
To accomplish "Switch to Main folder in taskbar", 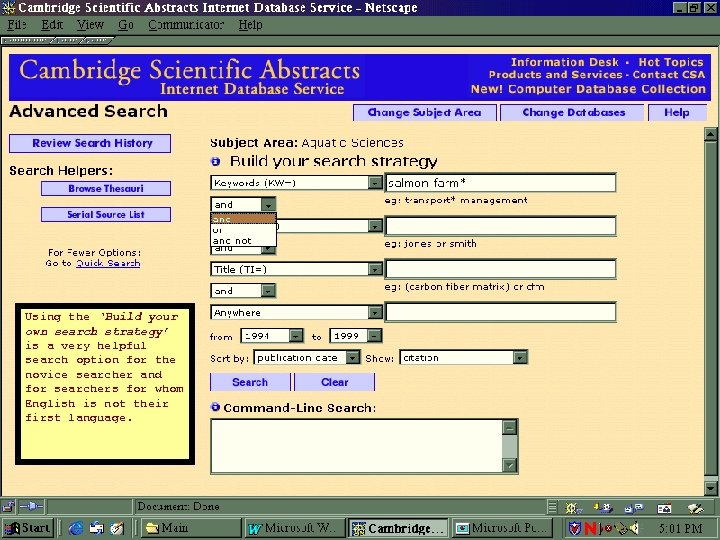I will click(x=190, y=529).
